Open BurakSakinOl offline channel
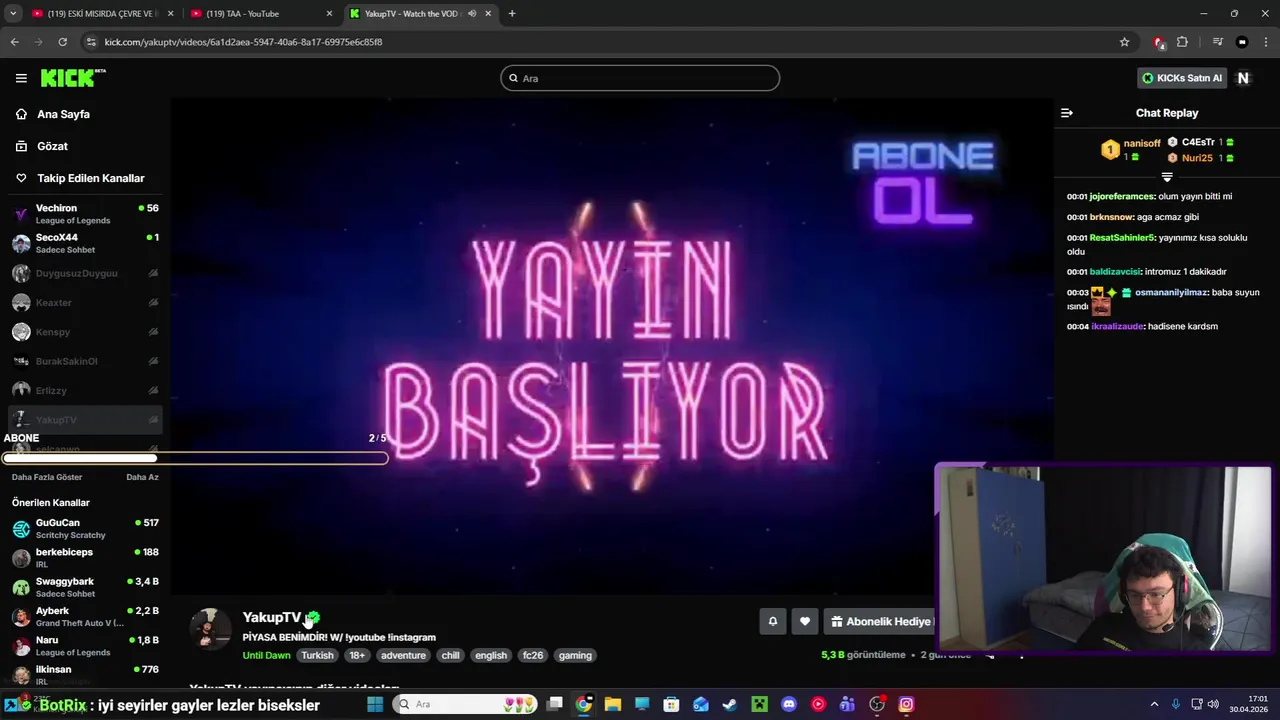Image resolution: width=1280 pixels, height=720 pixels. coord(85,361)
